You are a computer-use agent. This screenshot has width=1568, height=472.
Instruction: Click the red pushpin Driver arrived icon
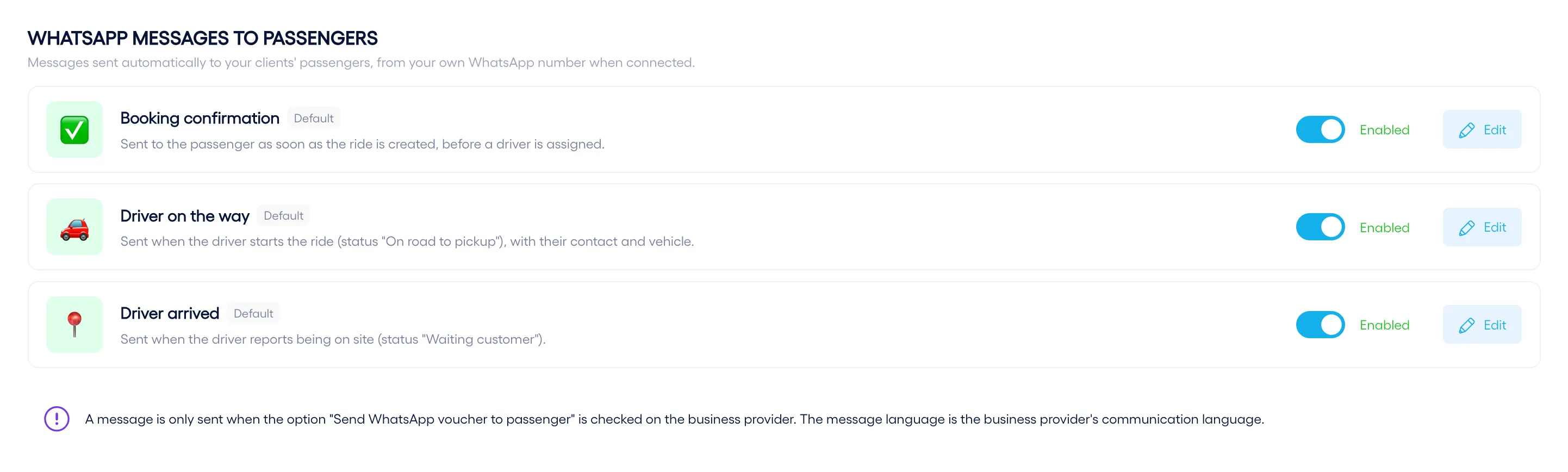(74, 325)
